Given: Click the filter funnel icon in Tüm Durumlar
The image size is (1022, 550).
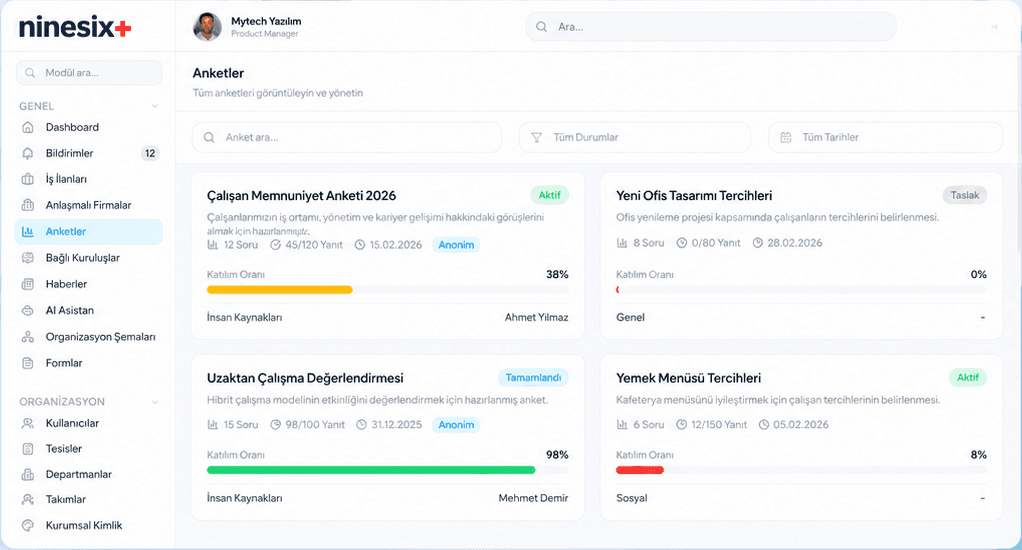Looking at the screenshot, I should coord(536,138).
